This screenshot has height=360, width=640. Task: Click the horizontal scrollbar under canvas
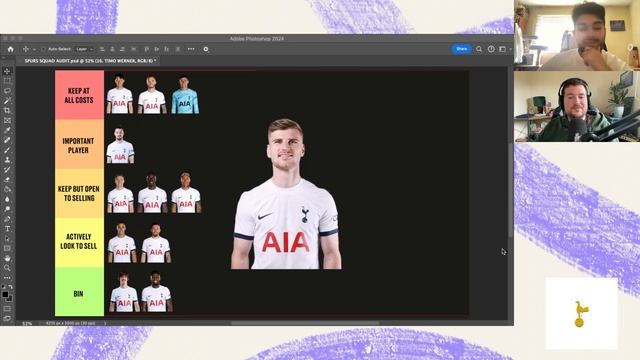coord(305,323)
